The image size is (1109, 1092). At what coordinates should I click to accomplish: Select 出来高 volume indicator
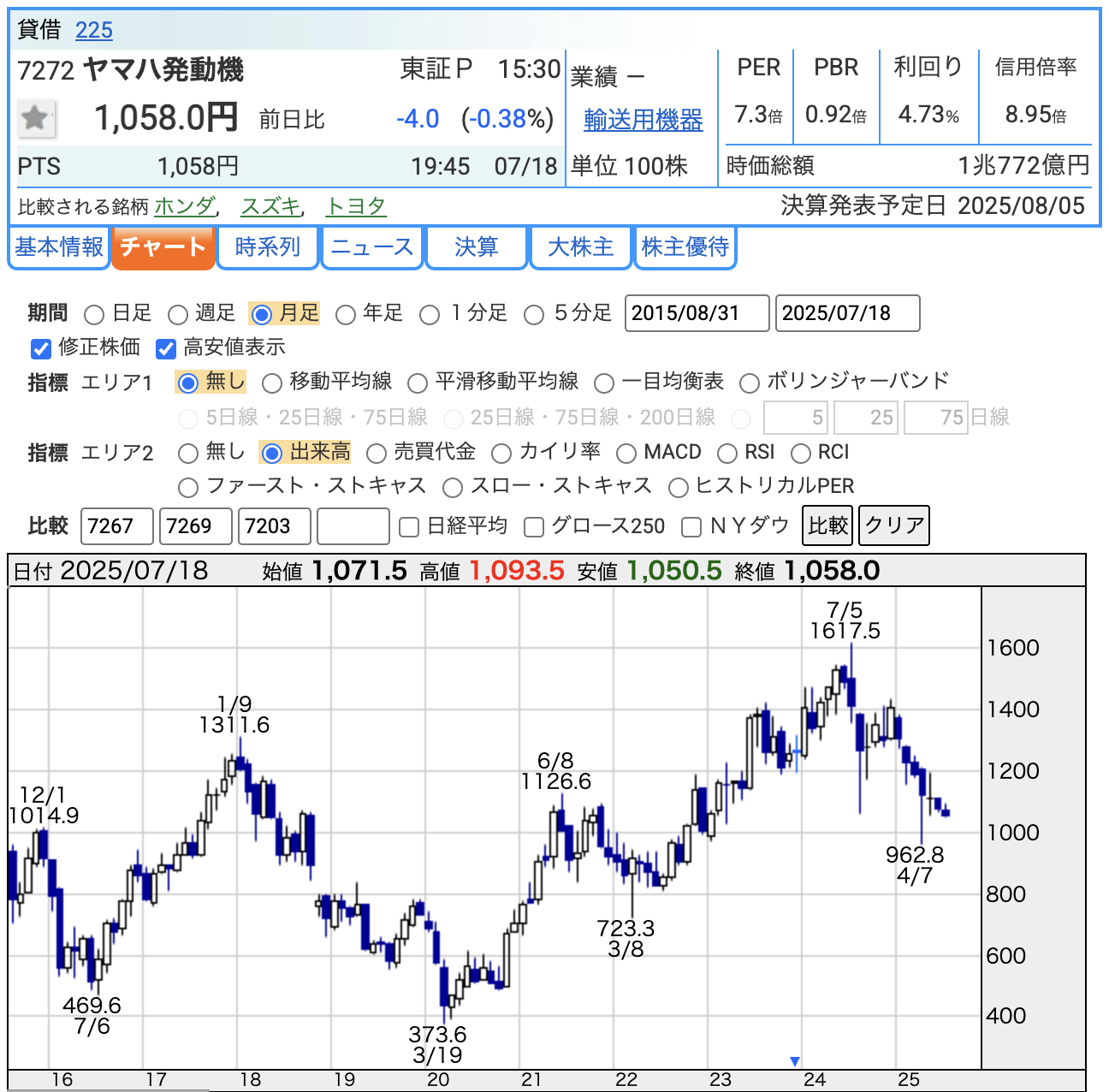tap(272, 453)
